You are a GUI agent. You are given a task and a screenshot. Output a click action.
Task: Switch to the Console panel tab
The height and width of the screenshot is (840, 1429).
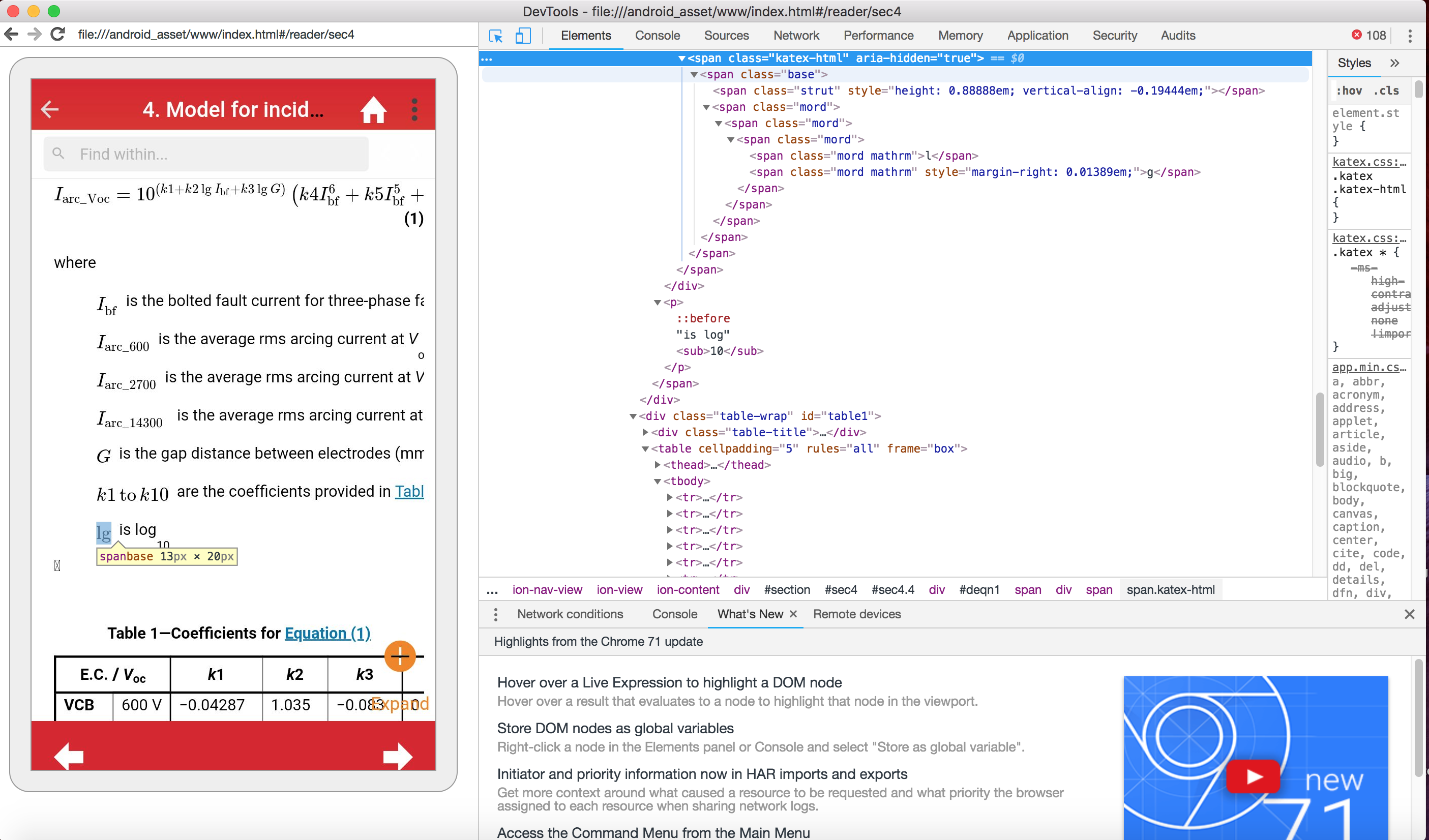point(657,35)
